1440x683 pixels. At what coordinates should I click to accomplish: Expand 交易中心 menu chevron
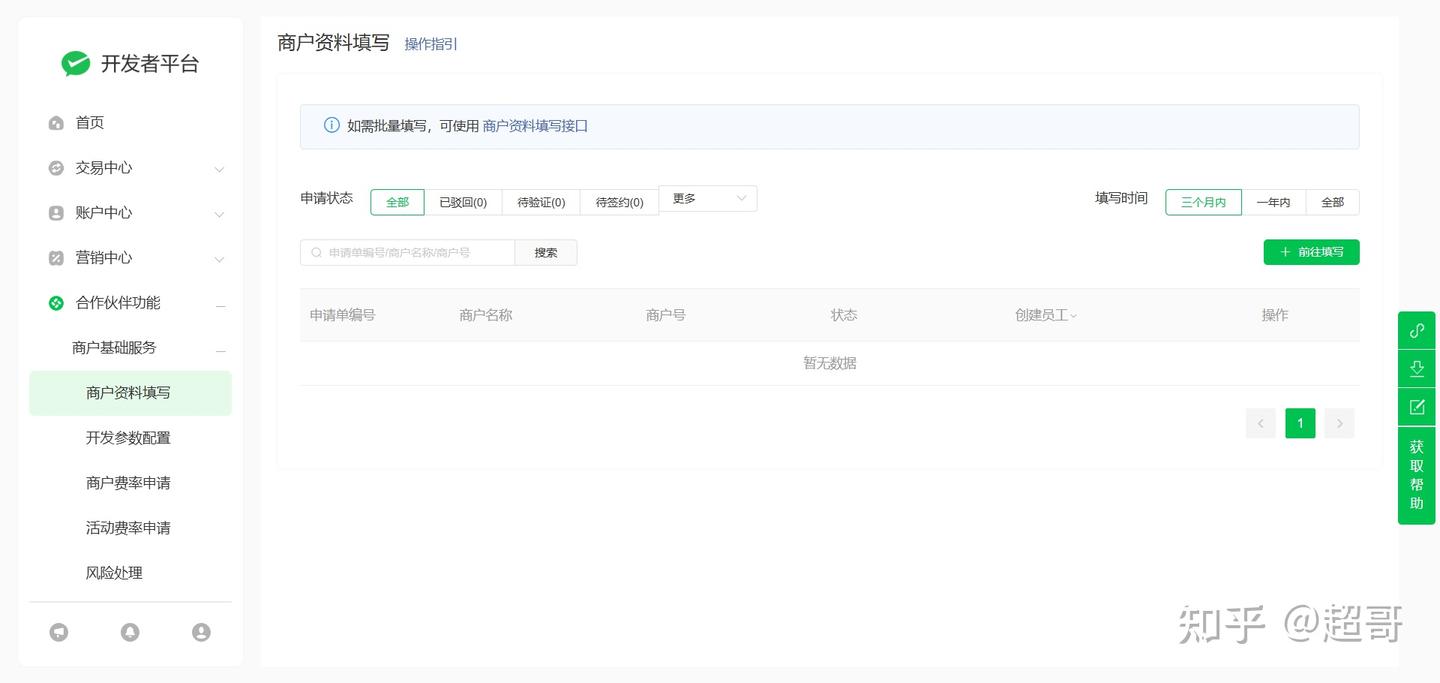[x=219, y=169]
